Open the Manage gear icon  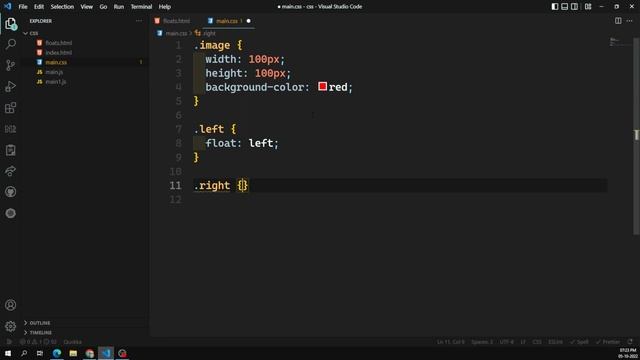[x=11, y=326]
